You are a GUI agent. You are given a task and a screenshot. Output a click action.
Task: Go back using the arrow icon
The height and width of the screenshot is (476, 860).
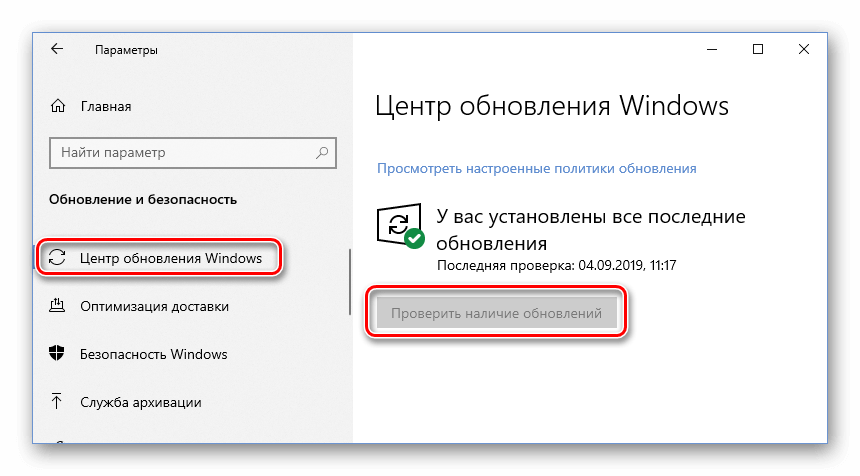[x=57, y=49]
